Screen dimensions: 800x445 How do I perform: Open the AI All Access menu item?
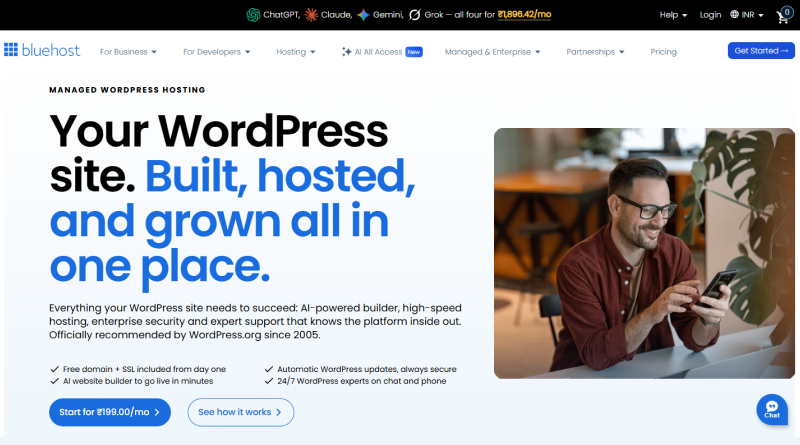[382, 52]
